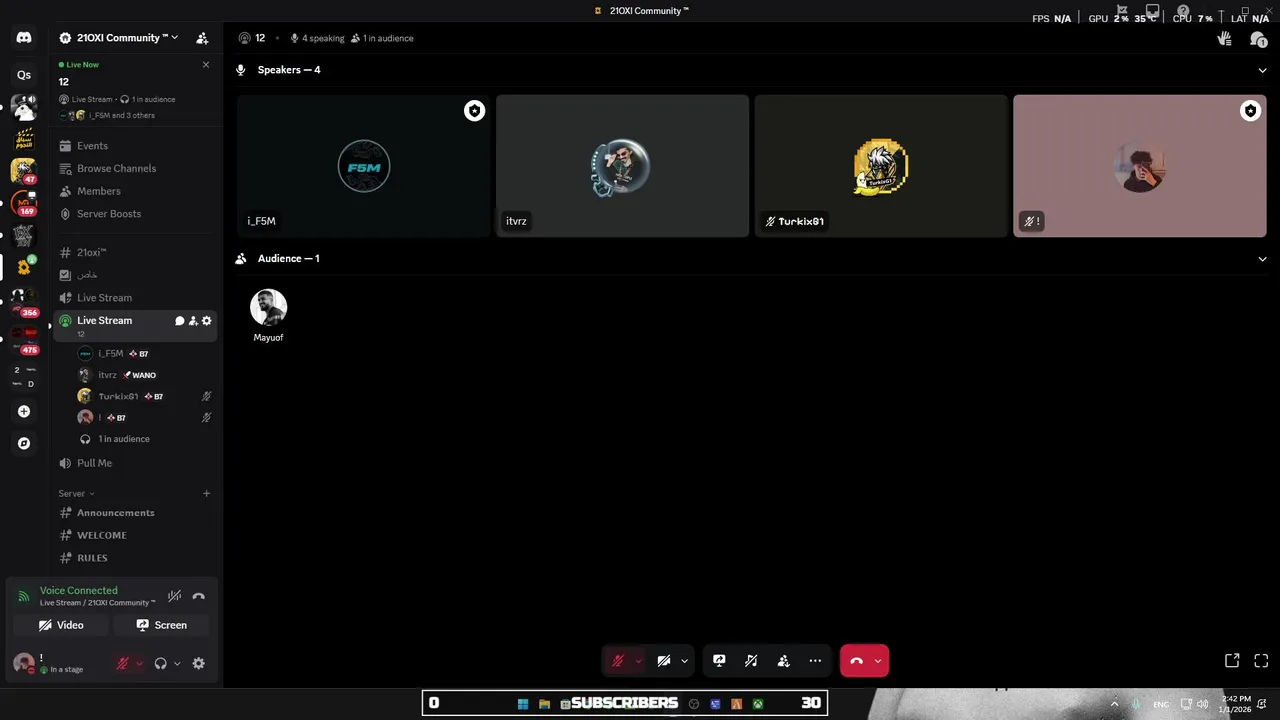Viewport: 1280px width, 720px height.
Task: Open Xbox app from taskbar
Action: (759, 704)
